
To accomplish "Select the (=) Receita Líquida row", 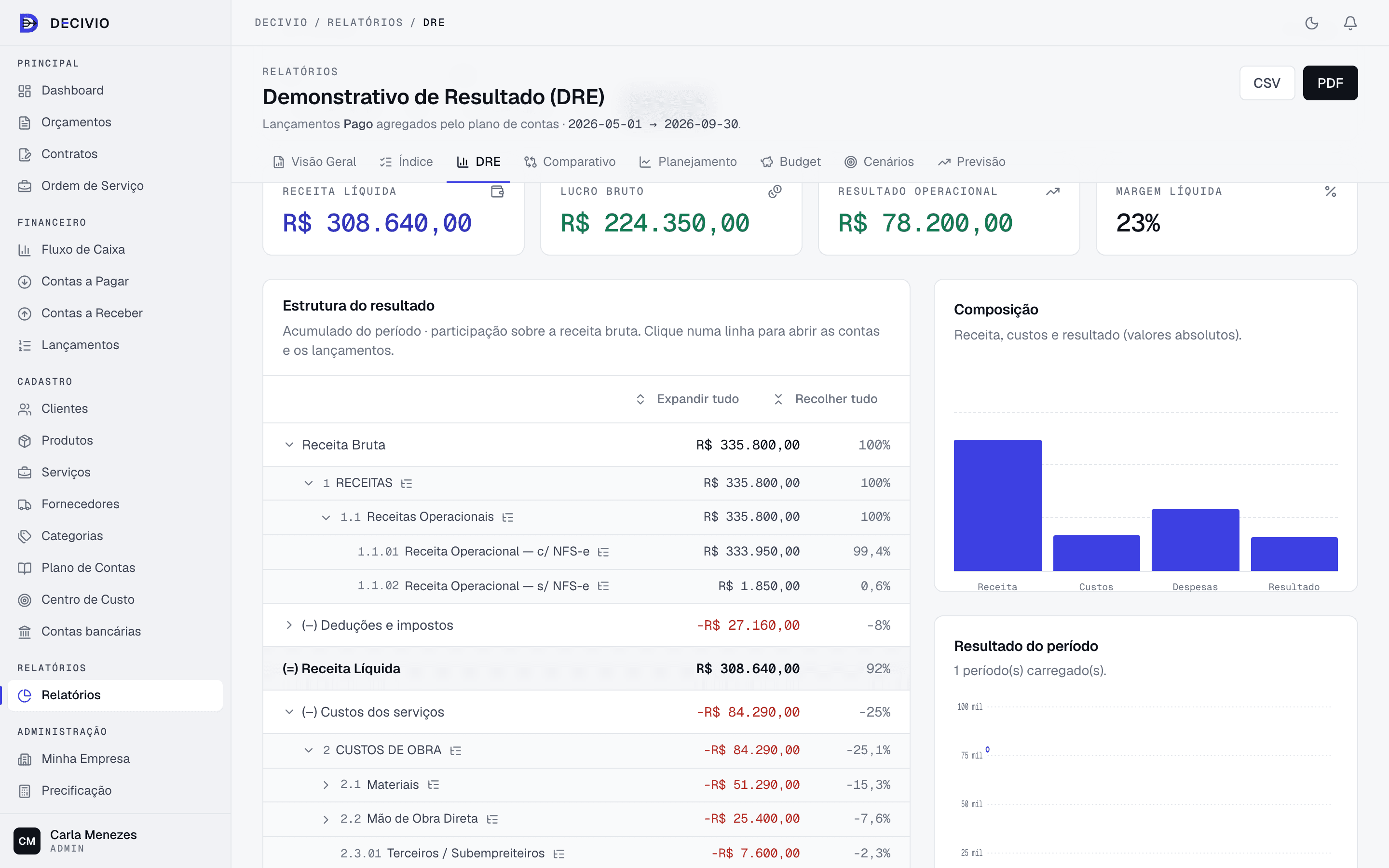I will coord(586,669).
